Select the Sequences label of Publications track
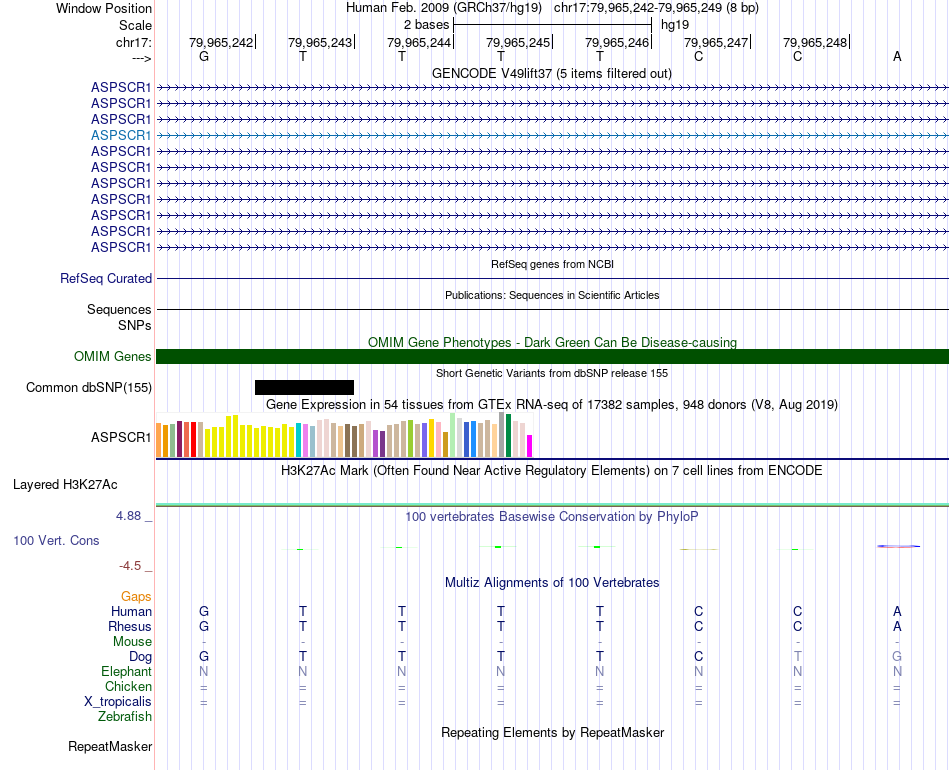The height and width of the screenshot is (770, 950). (119, 310)
